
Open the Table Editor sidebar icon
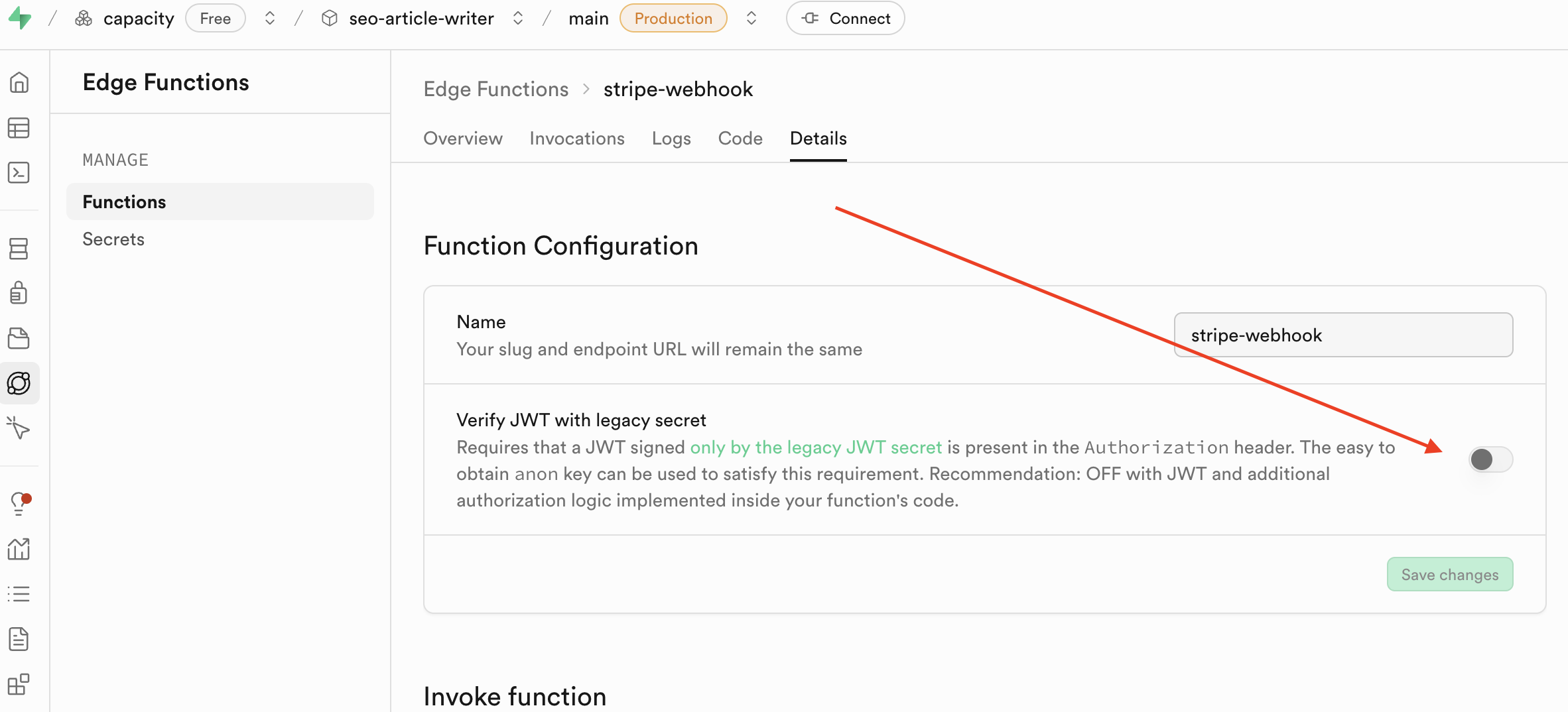(x=19, y=127)
